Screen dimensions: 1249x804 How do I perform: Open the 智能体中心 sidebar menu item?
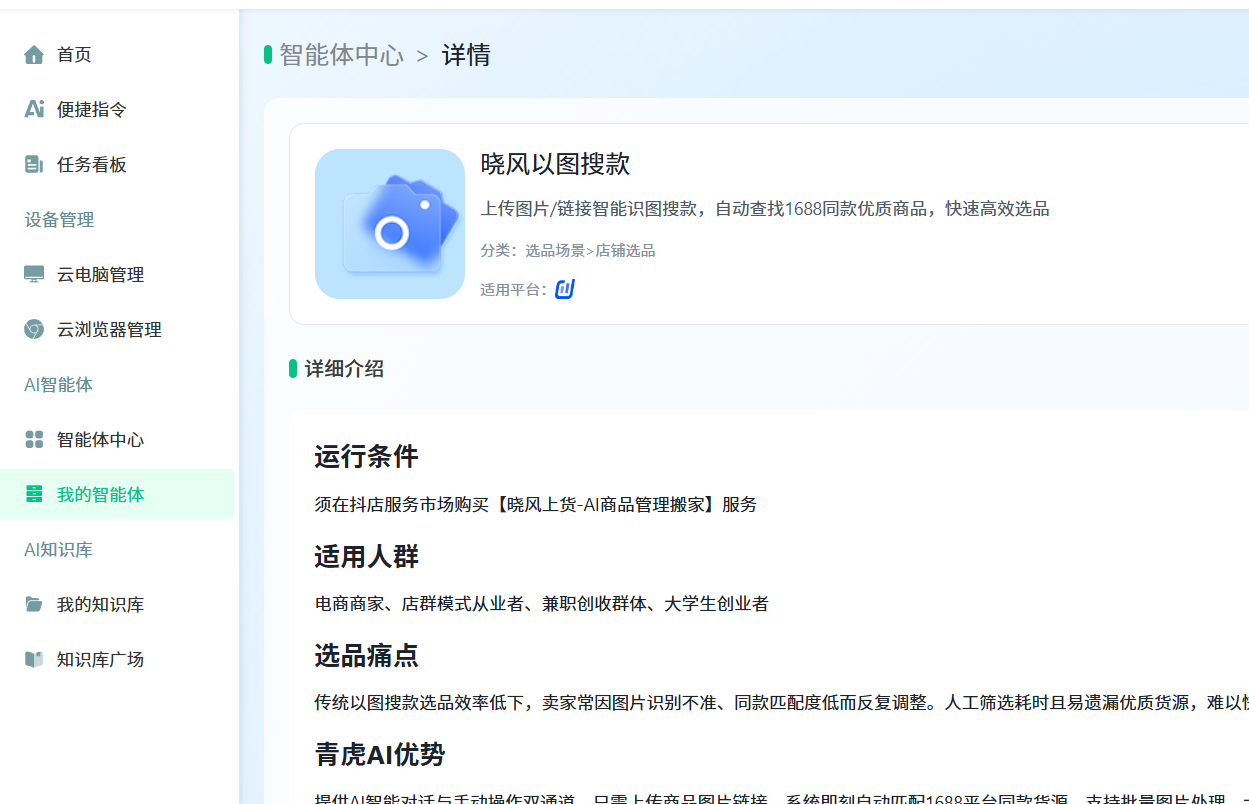tap(117, 439)
